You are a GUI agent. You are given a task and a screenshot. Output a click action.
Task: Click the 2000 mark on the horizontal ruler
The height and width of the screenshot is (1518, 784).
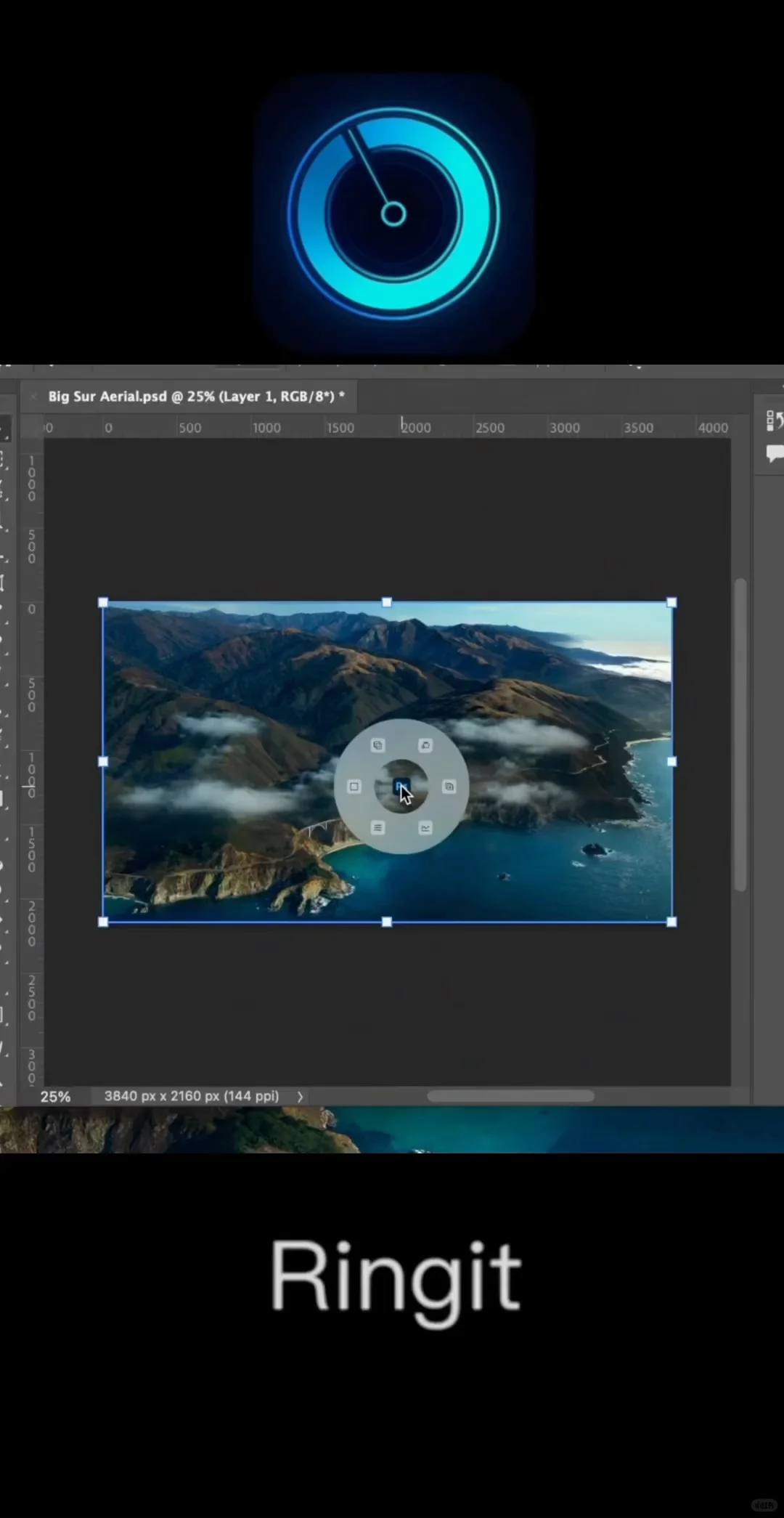tap(416, 428)
